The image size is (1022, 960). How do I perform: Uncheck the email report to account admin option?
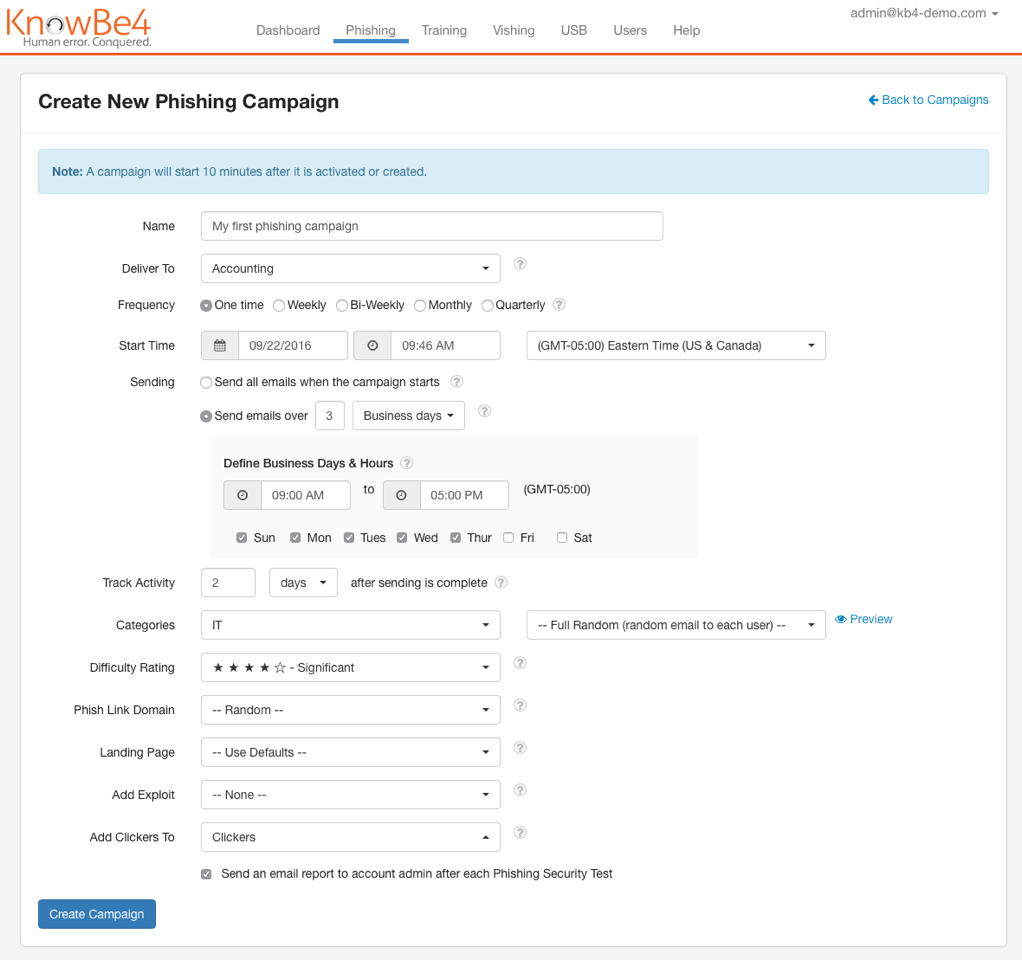(x=206, y=873)
